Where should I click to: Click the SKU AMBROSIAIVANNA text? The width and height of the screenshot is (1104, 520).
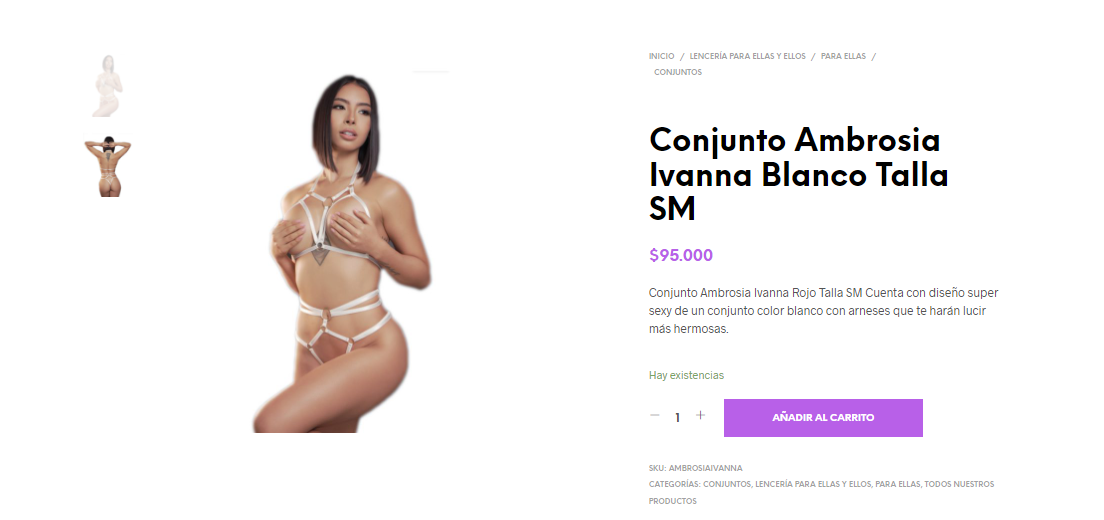tap(695, 468)
